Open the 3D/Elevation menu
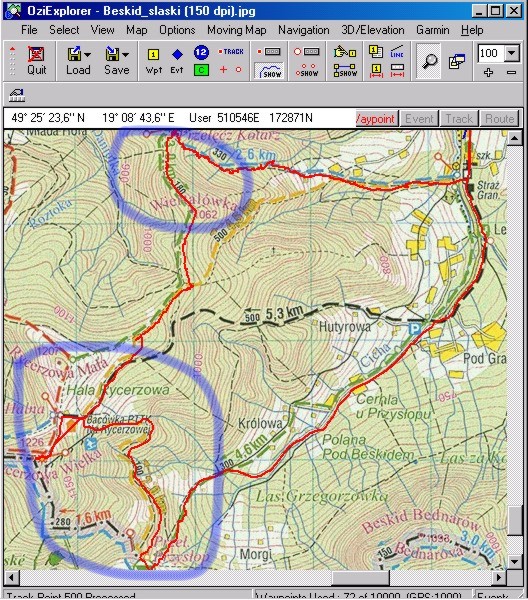 pyautogui.click(x=372, y=30)
